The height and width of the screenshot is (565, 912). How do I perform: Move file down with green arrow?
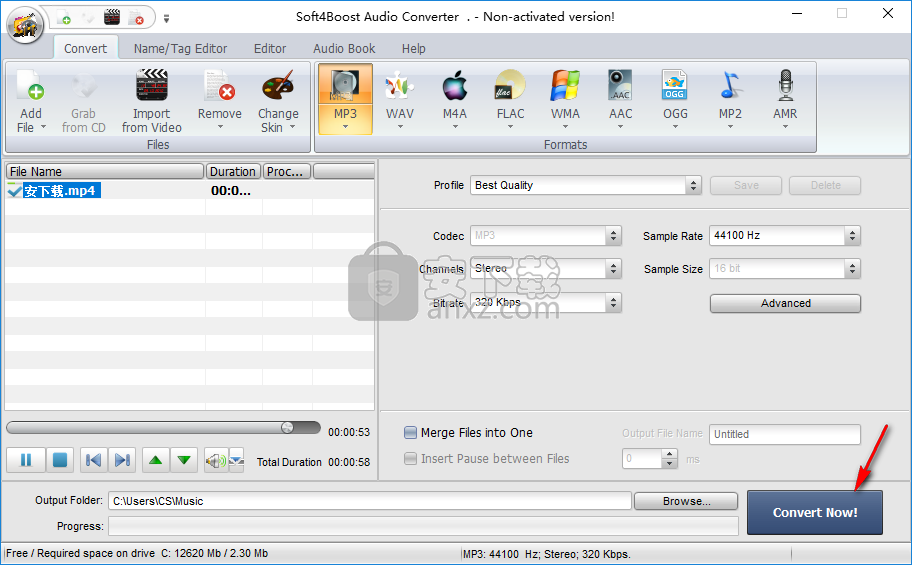click(x=184, y=460)
